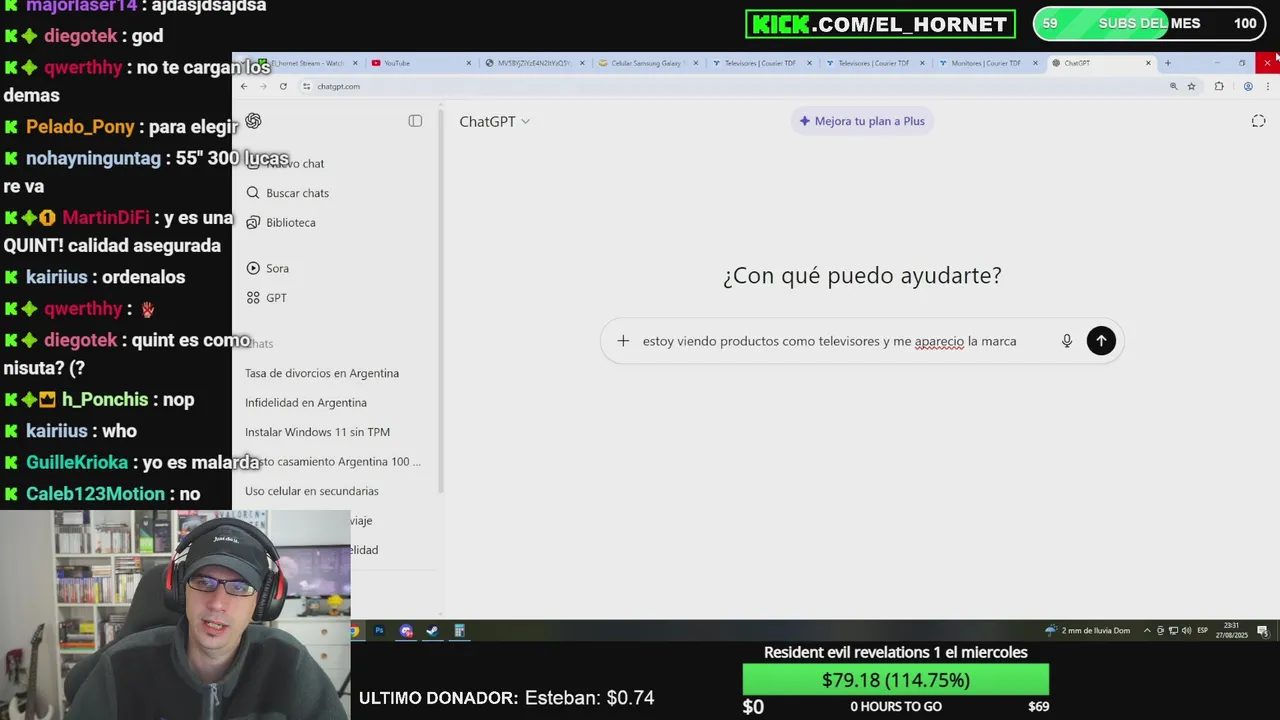Open a new browser tab with plus
This screenshot has width=1280, height=720.
click(1167, 63)
